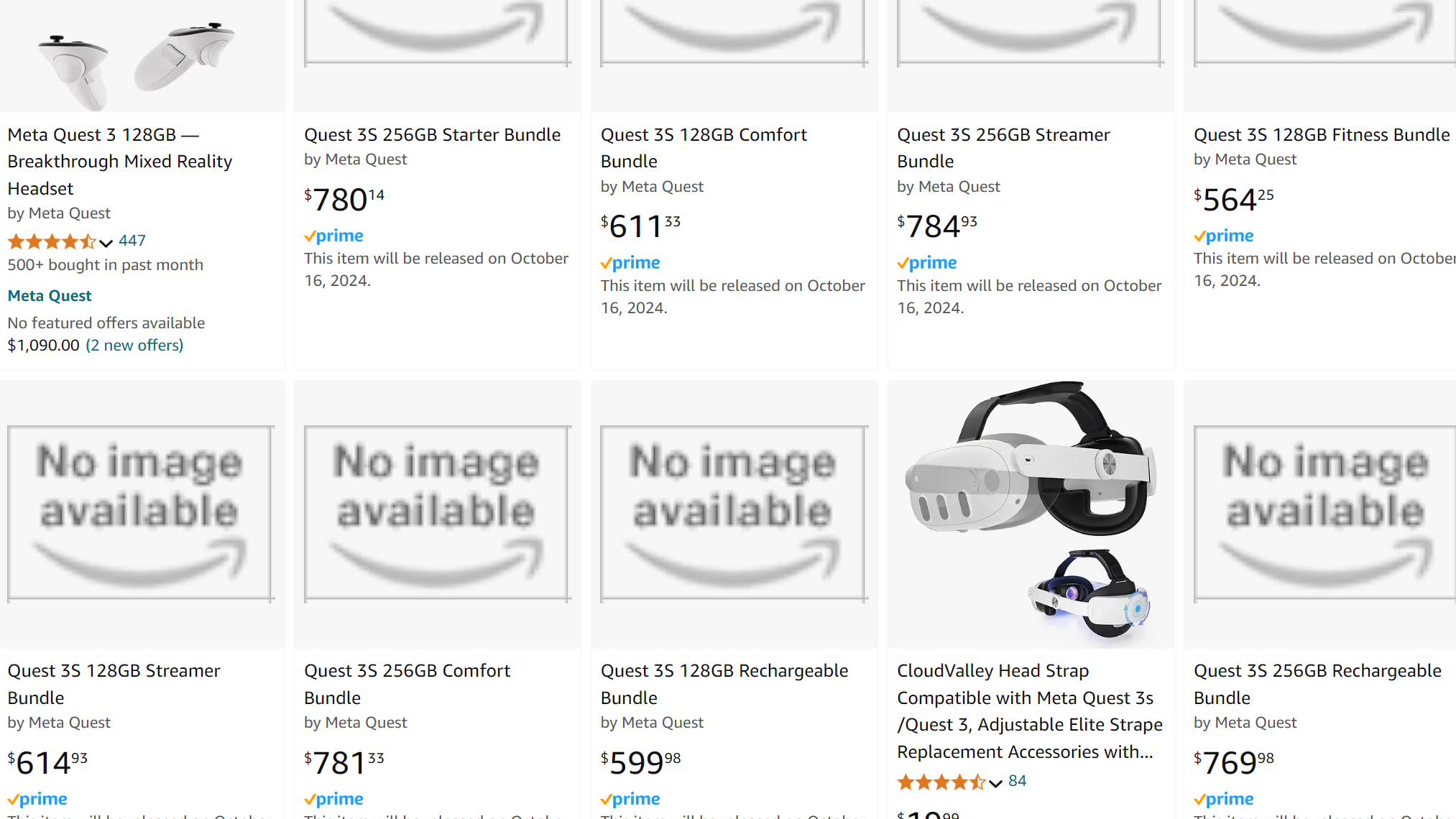Expand the rating chevron beside 84 reviews
Screen dimensions: 1456x819
click(997, 783)
